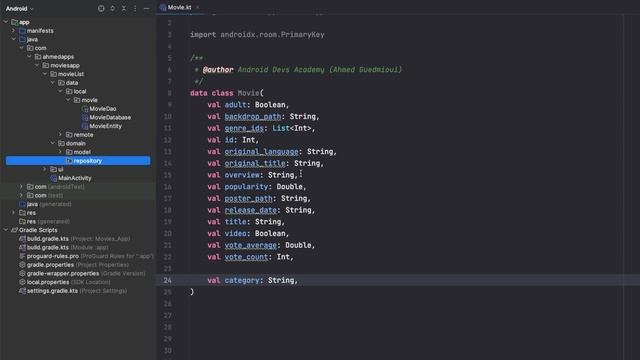Collapse the movieList package
Viewport: 640px width, 360px height.
pos(44,74)
